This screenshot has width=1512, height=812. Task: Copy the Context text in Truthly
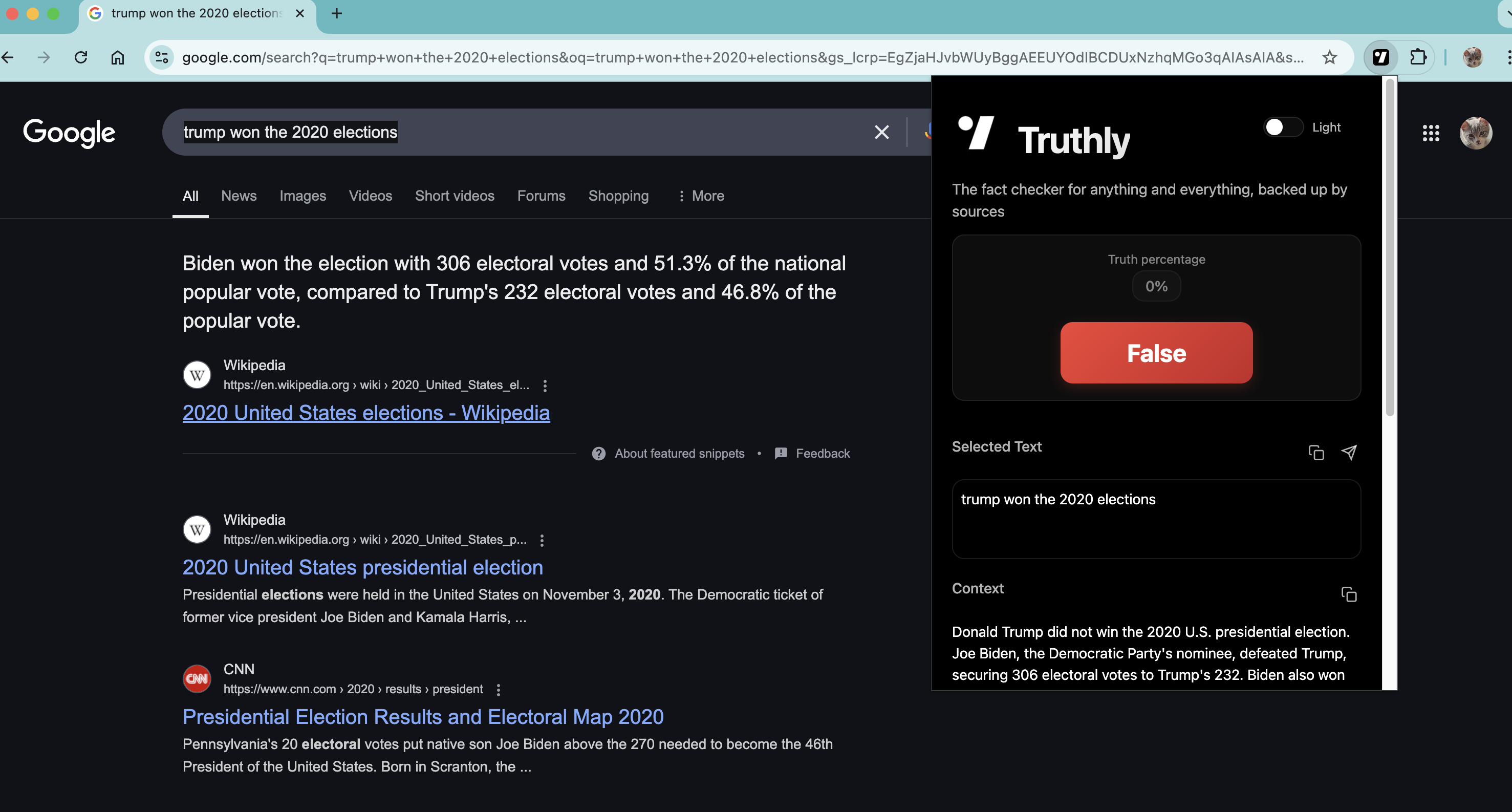coord(1348,594)
